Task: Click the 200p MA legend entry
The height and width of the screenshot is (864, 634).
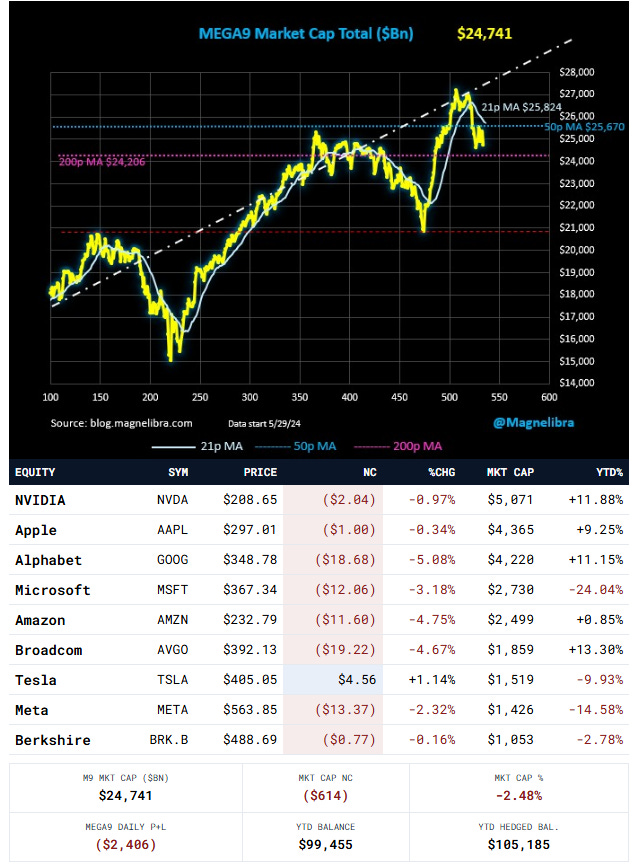Action: [x=398, y=446]
